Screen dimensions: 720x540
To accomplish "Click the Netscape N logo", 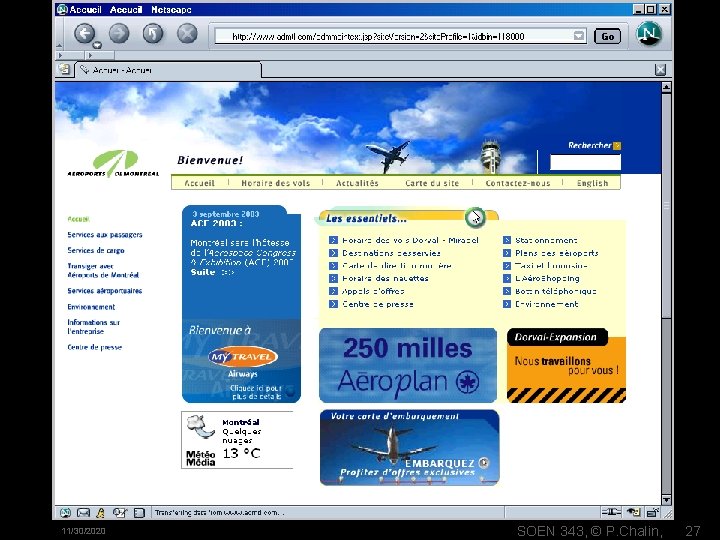I will point(649,34).
